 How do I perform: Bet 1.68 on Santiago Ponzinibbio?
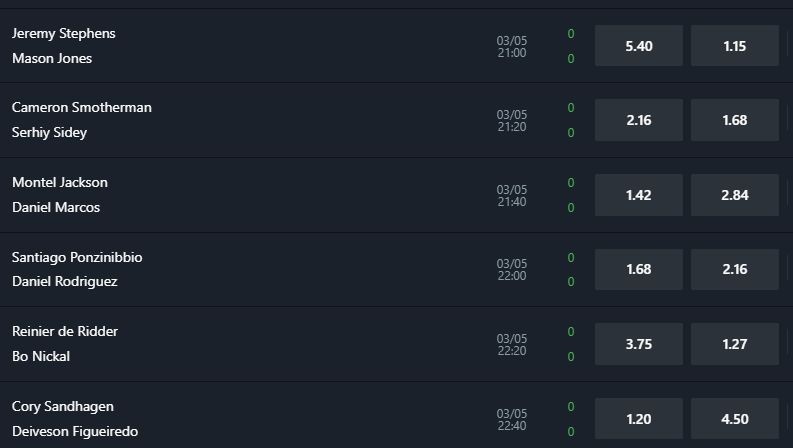pyautogui.click(x=639, y=270)
